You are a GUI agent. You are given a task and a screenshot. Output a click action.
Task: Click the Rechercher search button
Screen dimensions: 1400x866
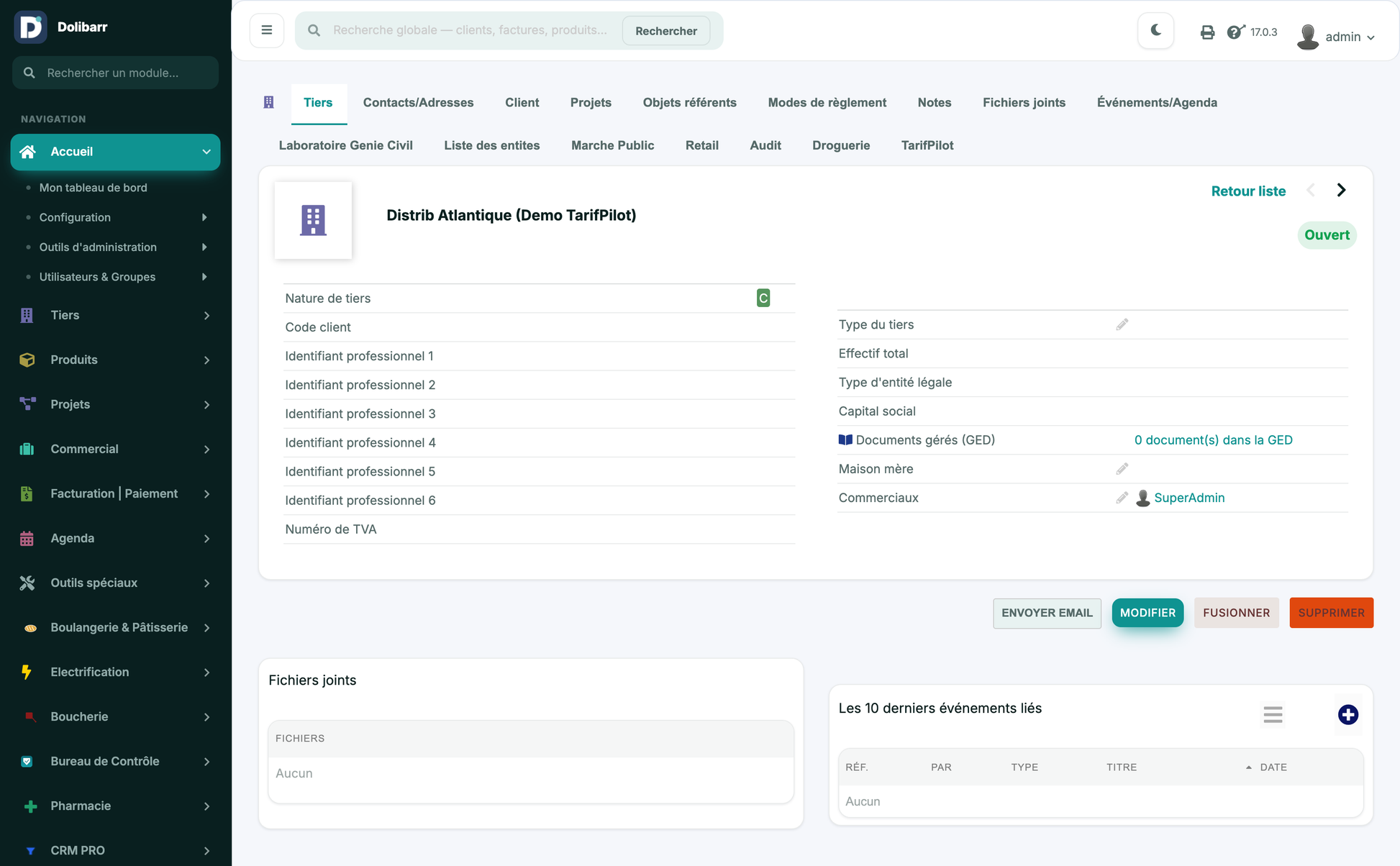tap(665, 31)
